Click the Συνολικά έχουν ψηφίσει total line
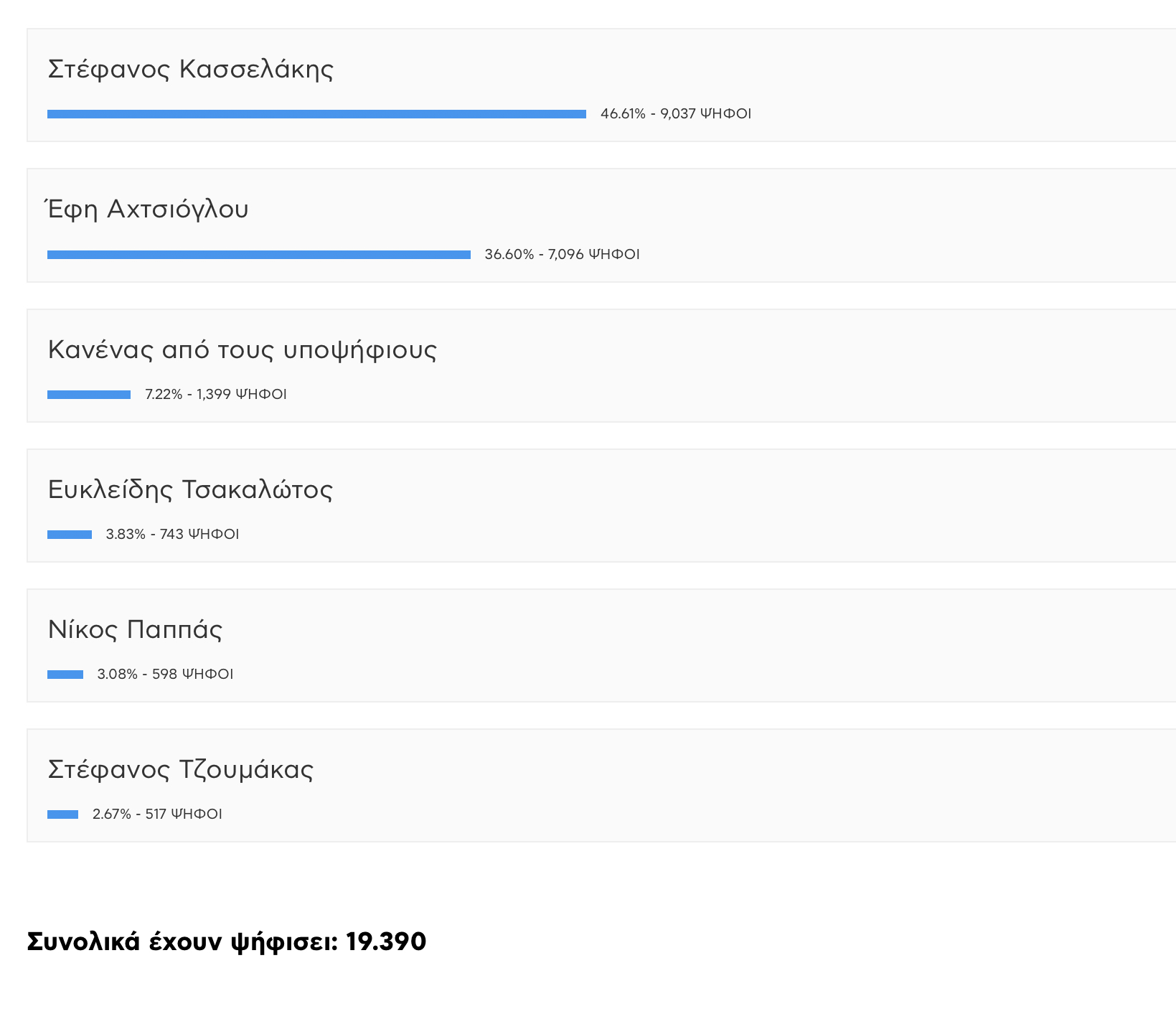 227,941
